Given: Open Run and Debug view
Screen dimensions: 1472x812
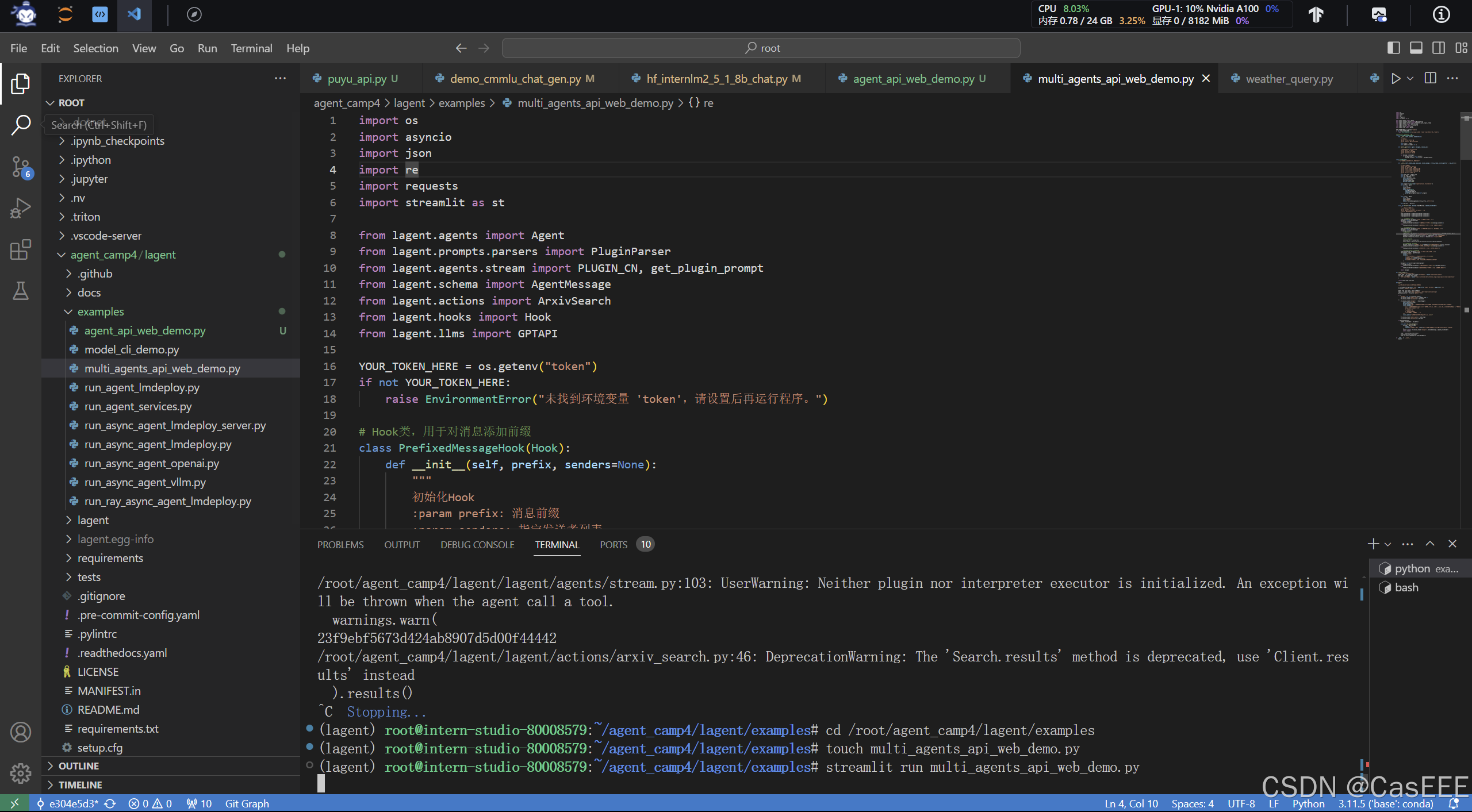Looking at the screenshot, I should pos(21,208).
